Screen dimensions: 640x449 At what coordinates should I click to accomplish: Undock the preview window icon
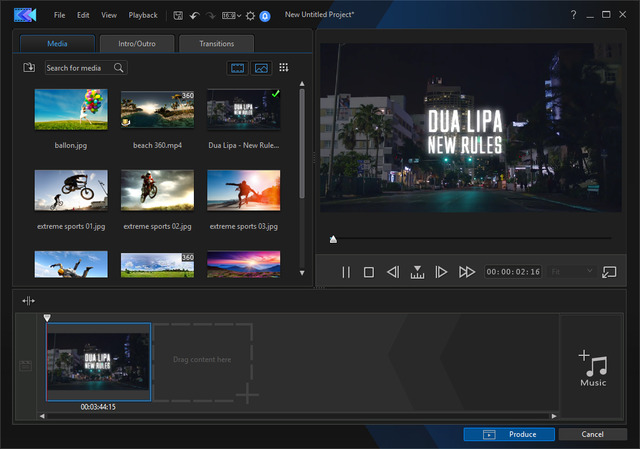click(609, 272)
